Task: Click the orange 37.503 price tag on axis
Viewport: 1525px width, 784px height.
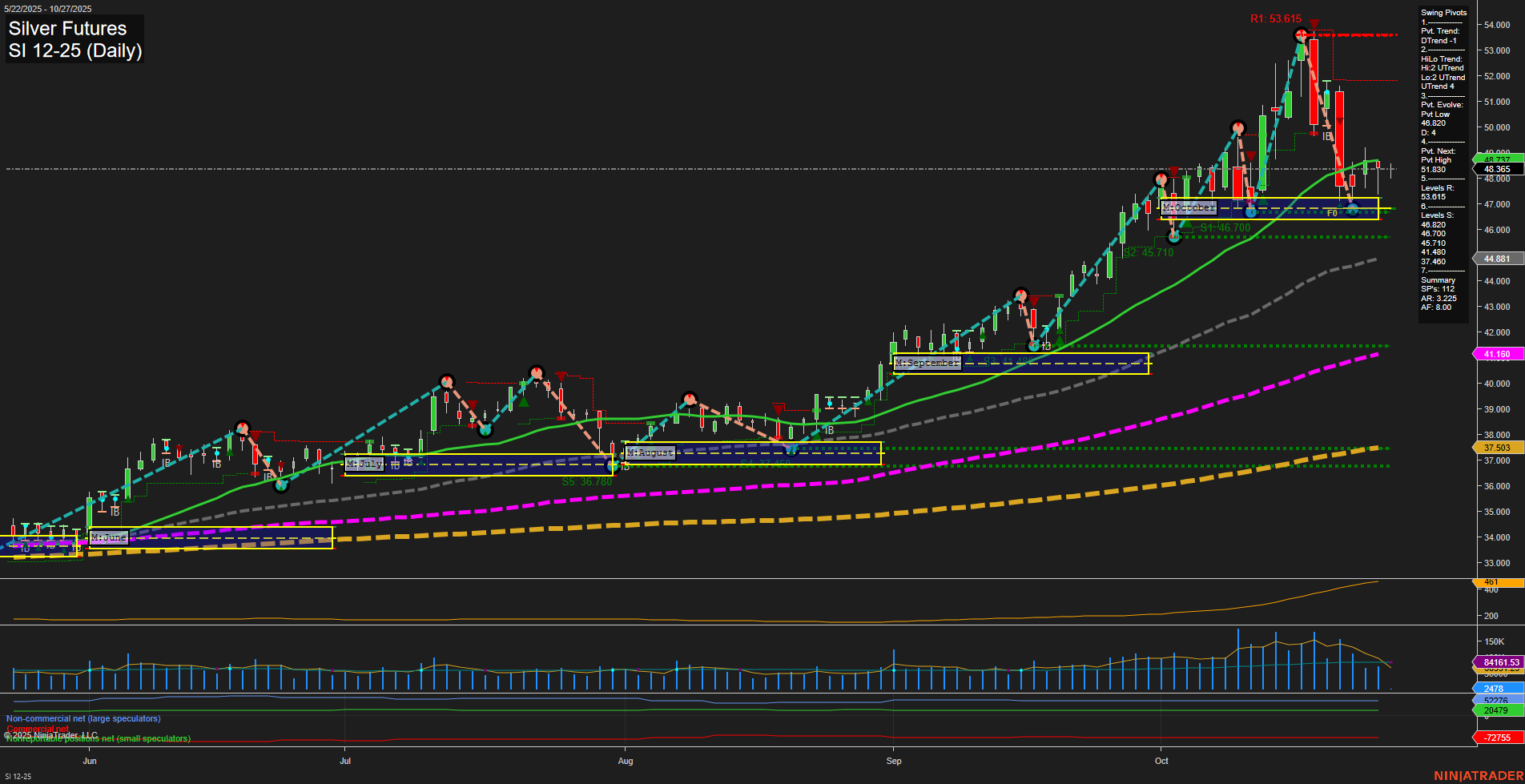Action: click(x=1497, y=447)
